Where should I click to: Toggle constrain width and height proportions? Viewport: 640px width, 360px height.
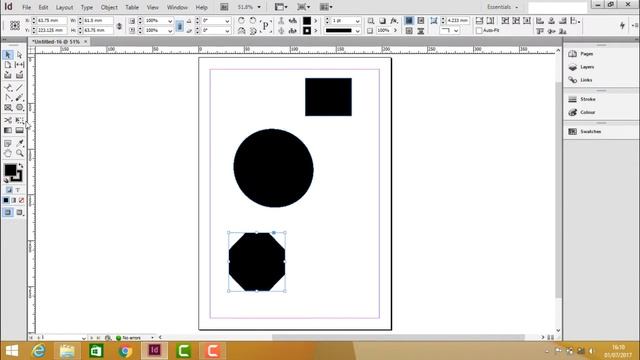click(x=119, y=26)
